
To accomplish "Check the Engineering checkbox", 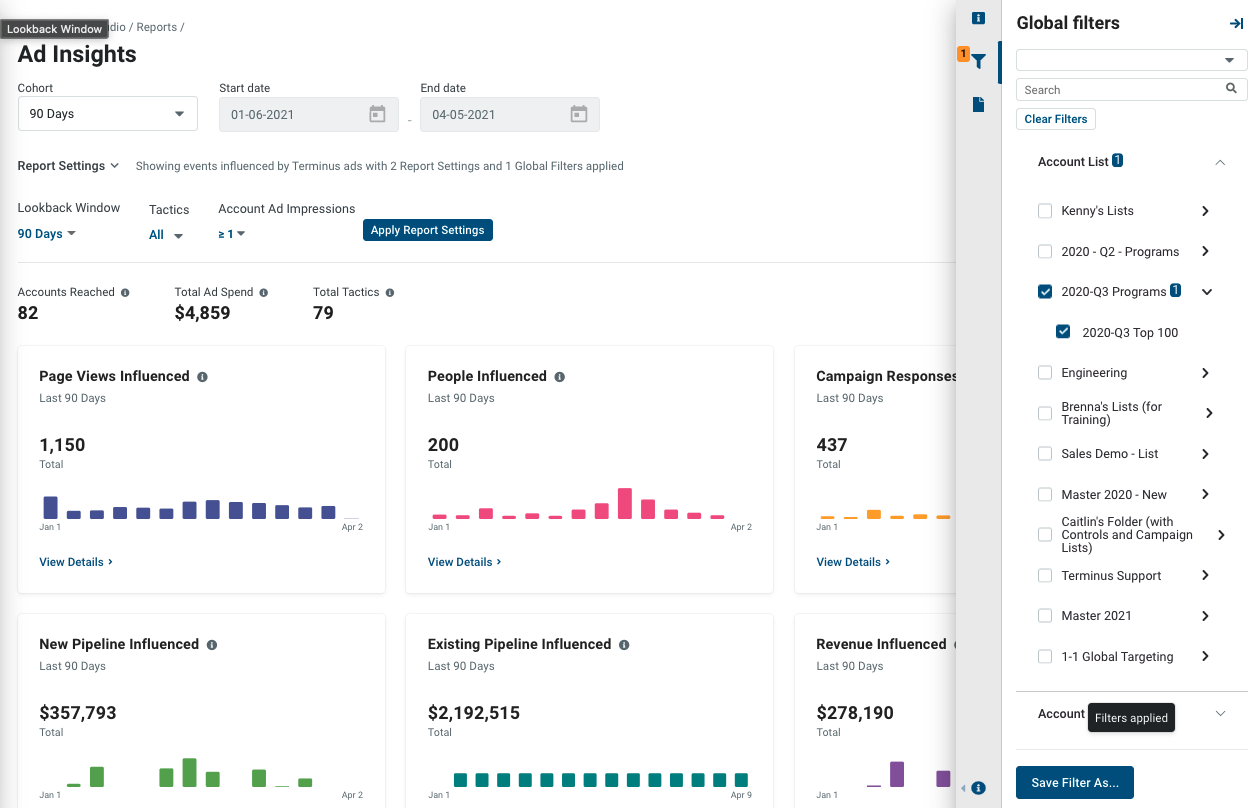I will (1045, 373).
